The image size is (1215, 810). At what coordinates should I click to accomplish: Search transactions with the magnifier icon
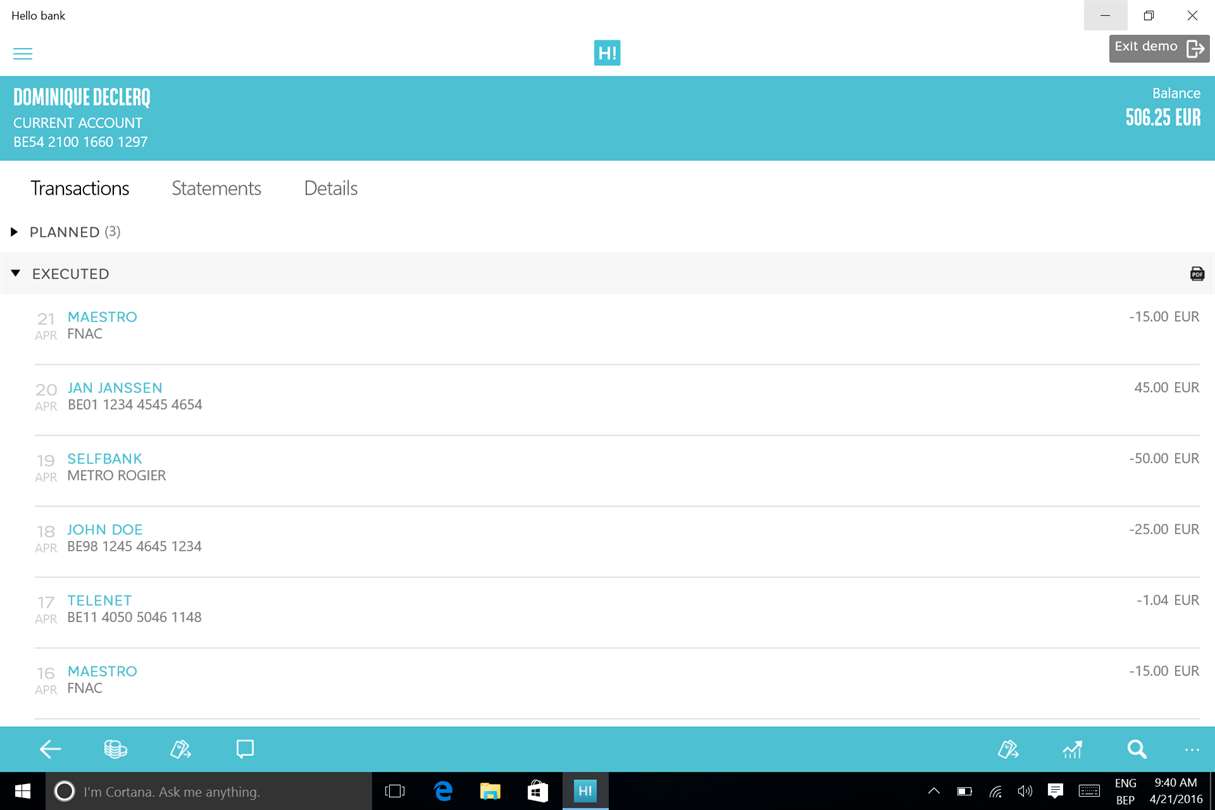[x=1137, y=749]
